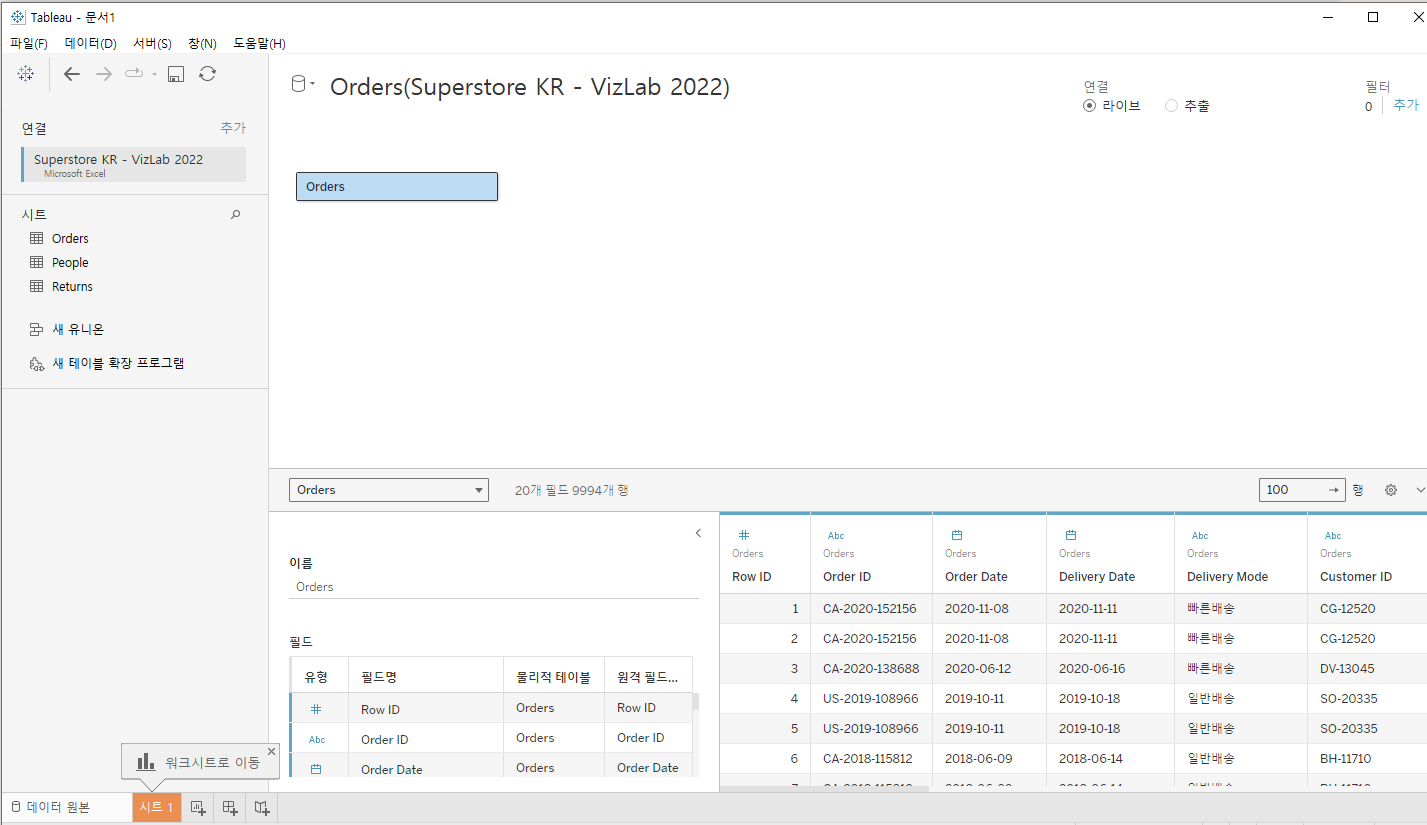The height and width of the screenshot is (825, 1427).
Task: Select the Orders sheet table icon
Action: click(x=37, y=239)
